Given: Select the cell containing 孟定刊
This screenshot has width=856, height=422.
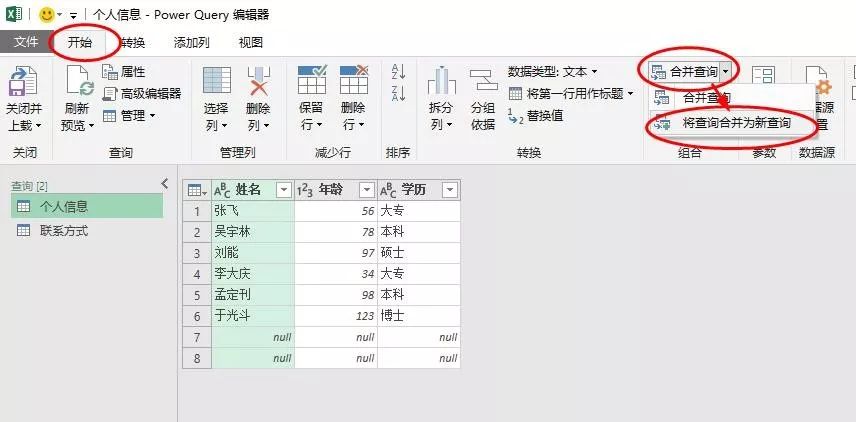Looking at the screenshot, I should click(x=253, y=295).
